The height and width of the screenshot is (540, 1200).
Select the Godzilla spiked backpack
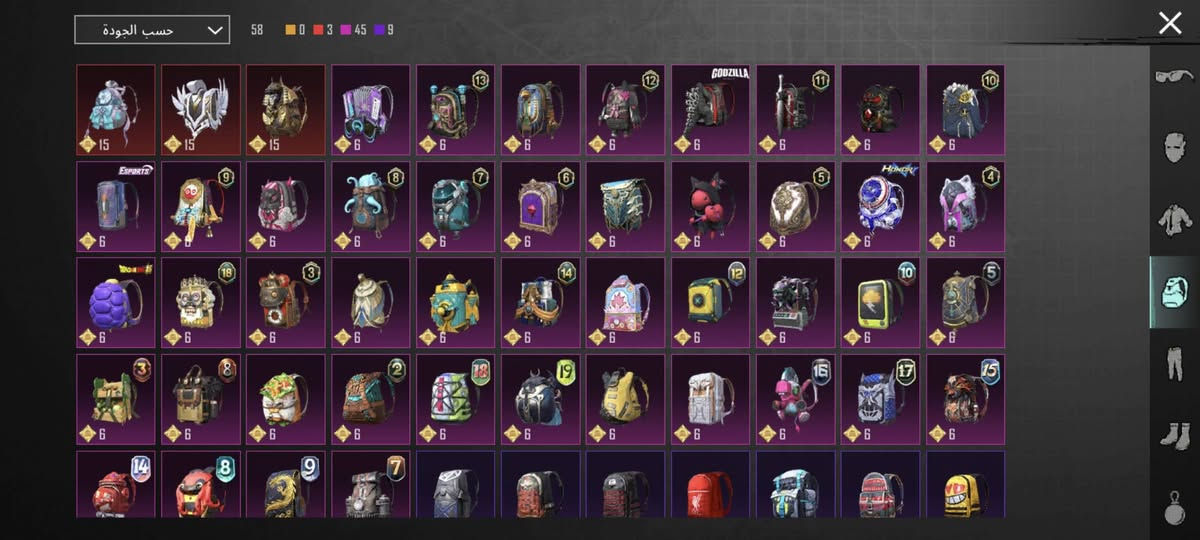pyautogui.click(x=710, y=110)
